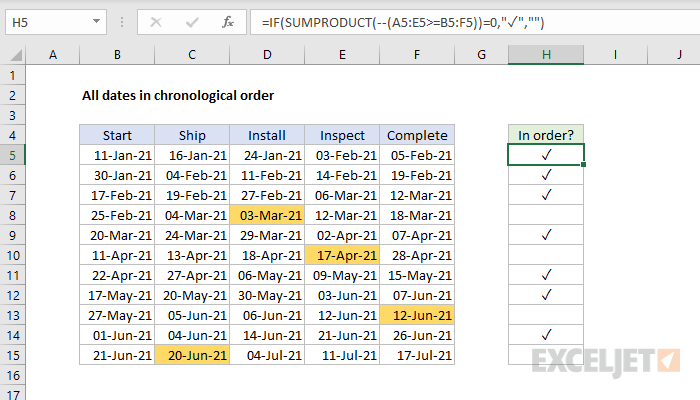Click the Enter checkmark formula icon
700x400 pixels.
coord(192,22)
